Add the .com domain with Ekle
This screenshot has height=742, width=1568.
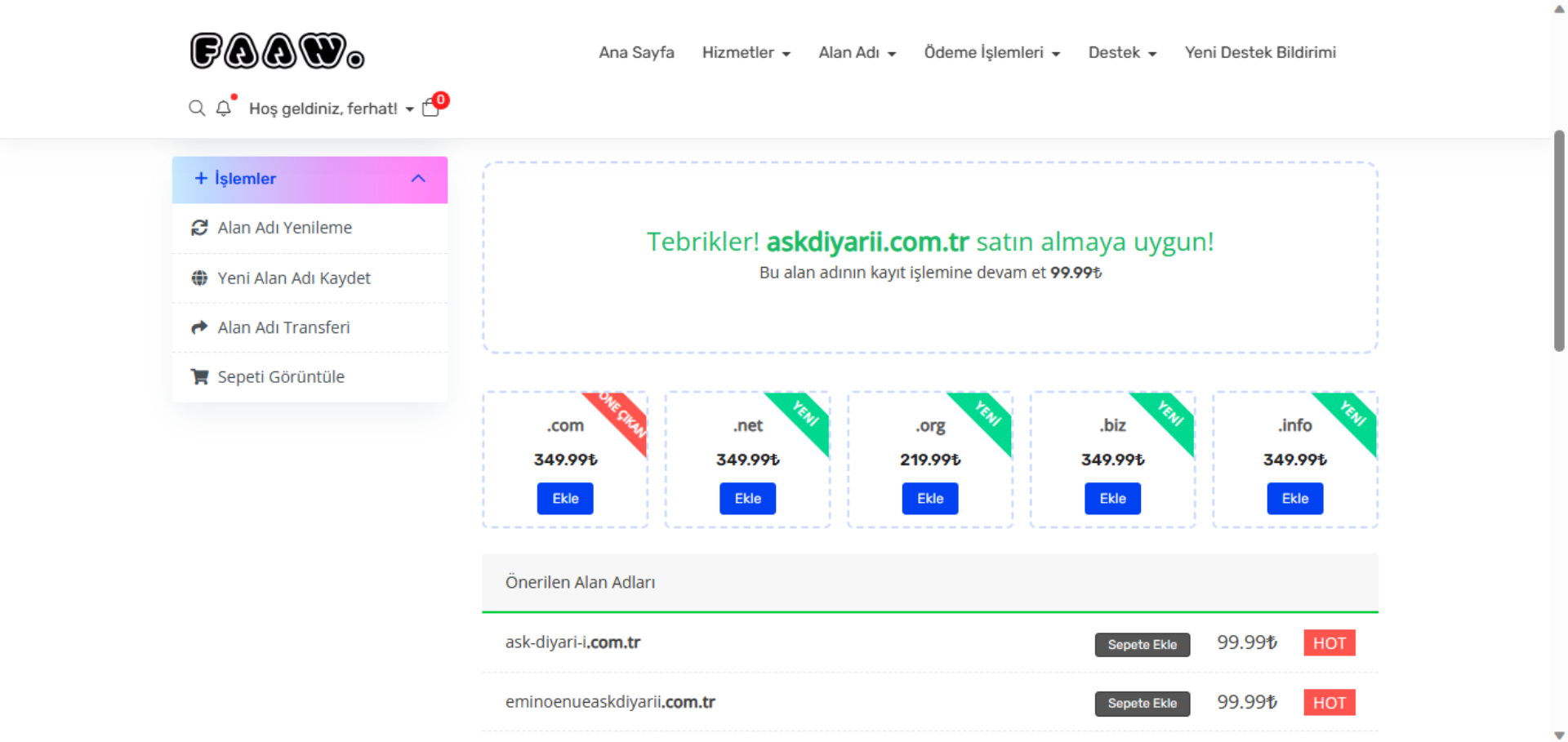click(x=565, y=499)
